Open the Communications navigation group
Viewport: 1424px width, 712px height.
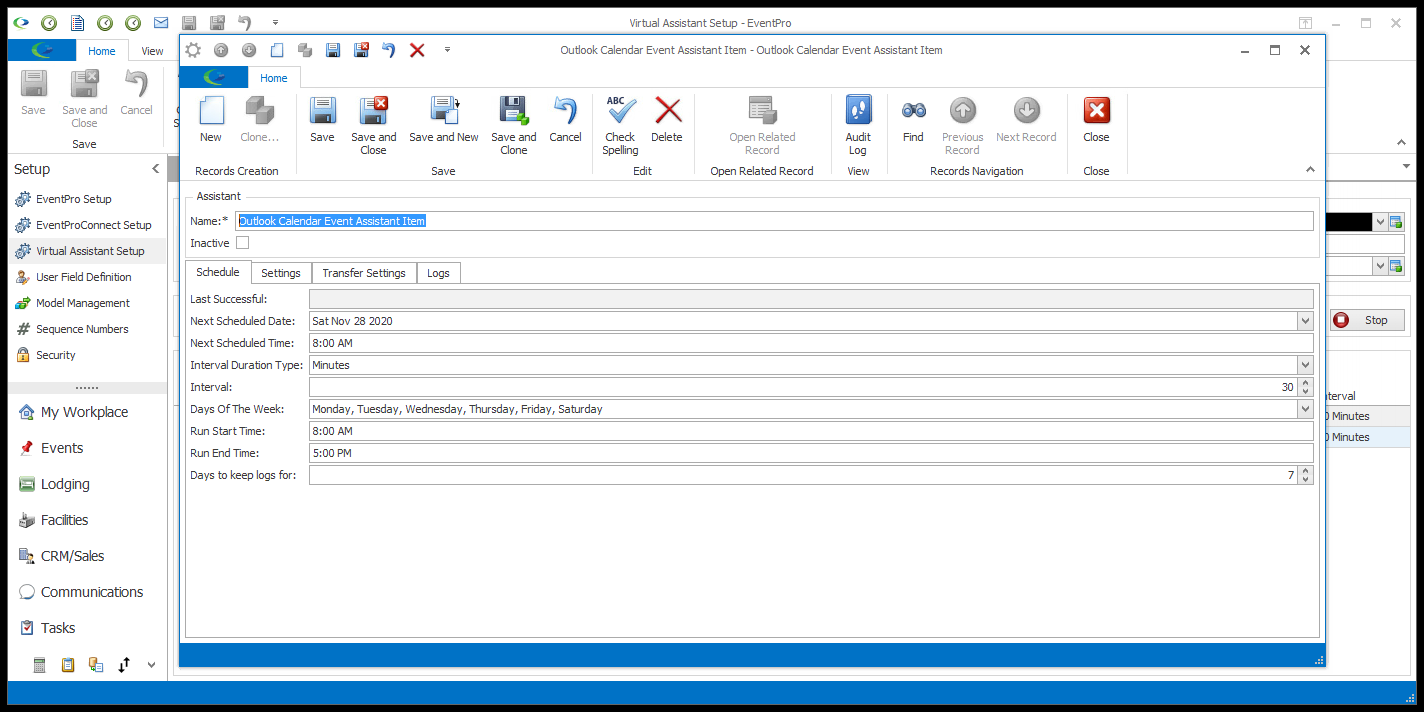(92, 592)
